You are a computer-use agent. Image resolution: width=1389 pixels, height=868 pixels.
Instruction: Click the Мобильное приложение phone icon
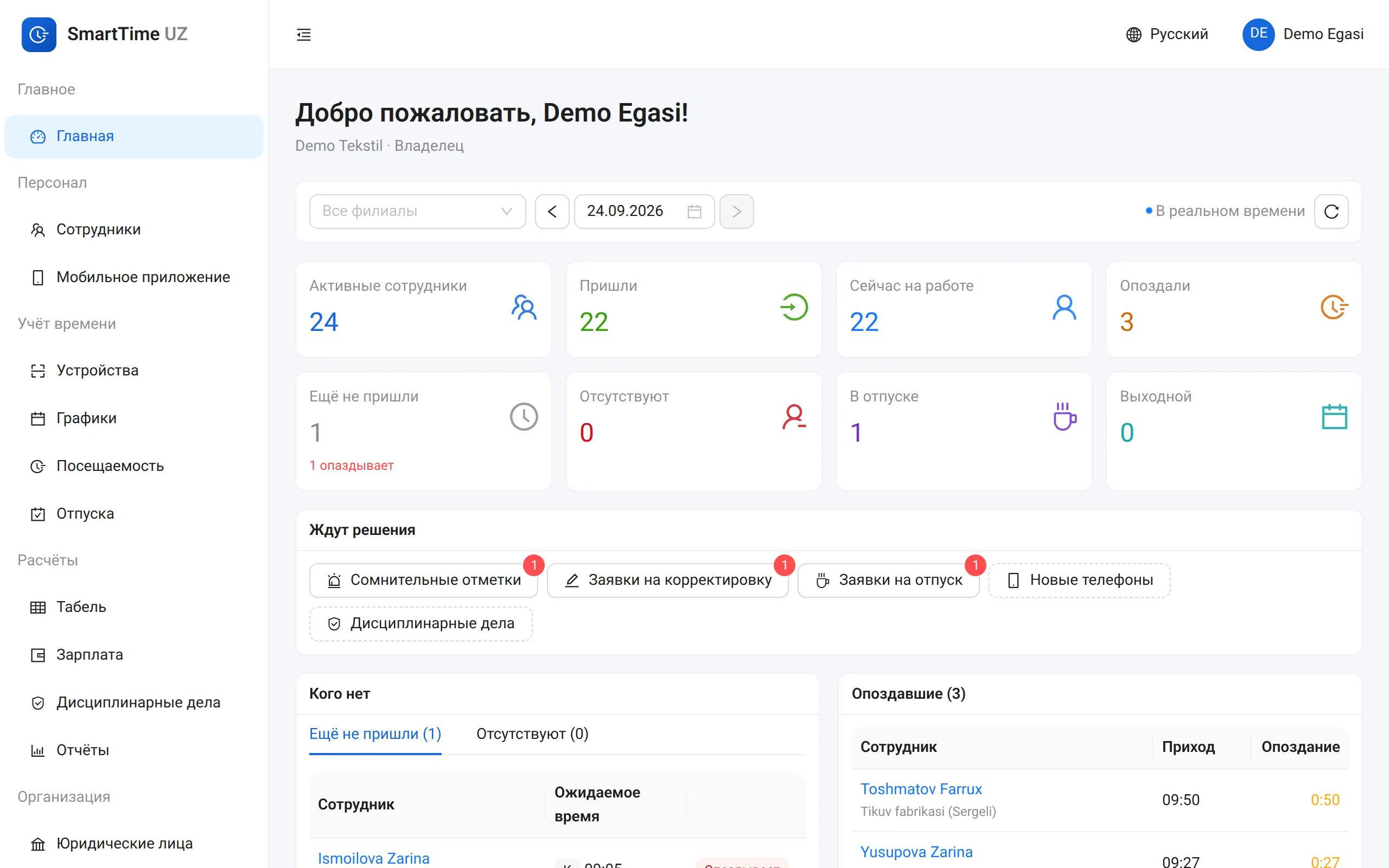click(38, 277)
